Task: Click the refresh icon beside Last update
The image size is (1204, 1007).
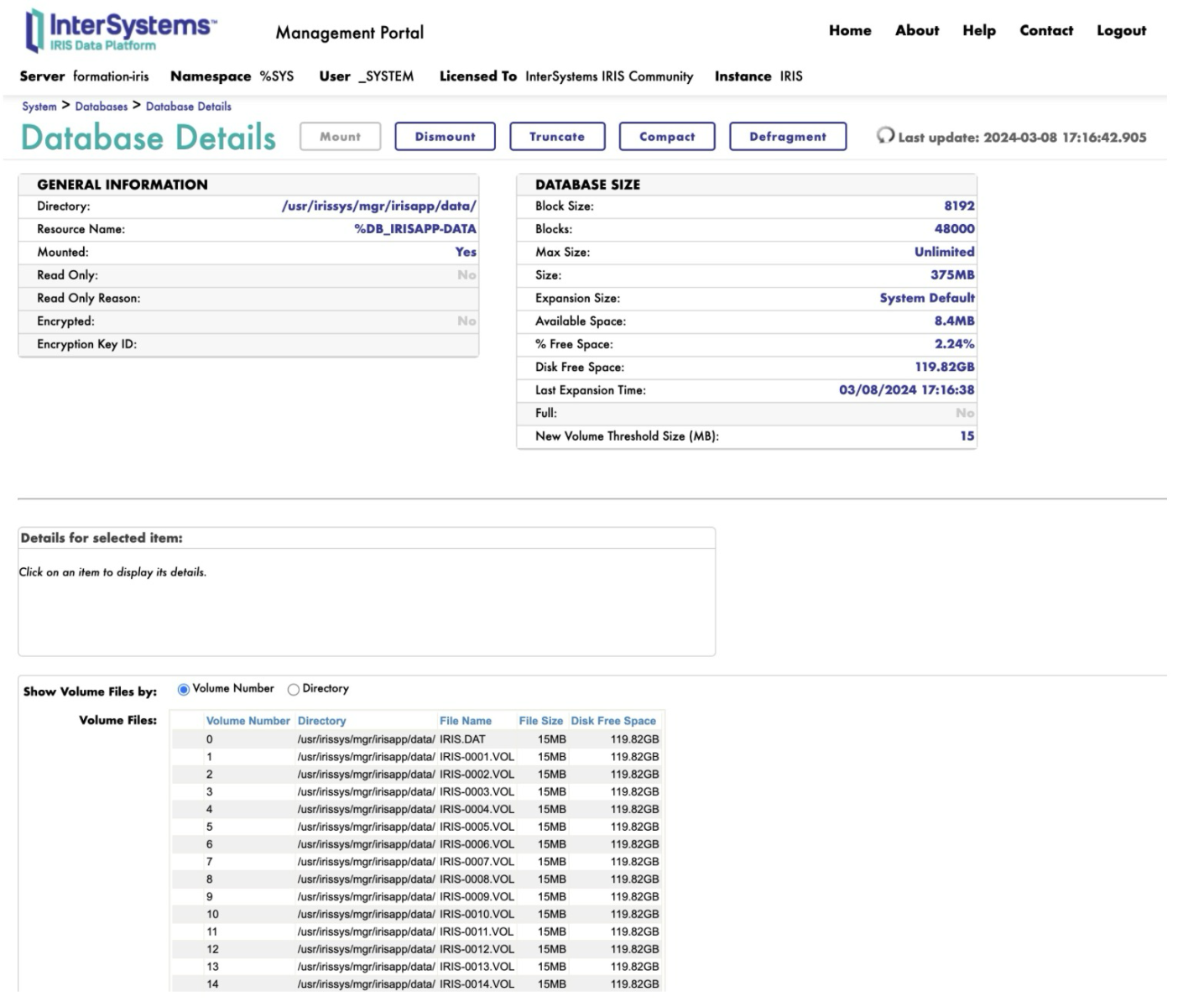Action: point(884,136)
